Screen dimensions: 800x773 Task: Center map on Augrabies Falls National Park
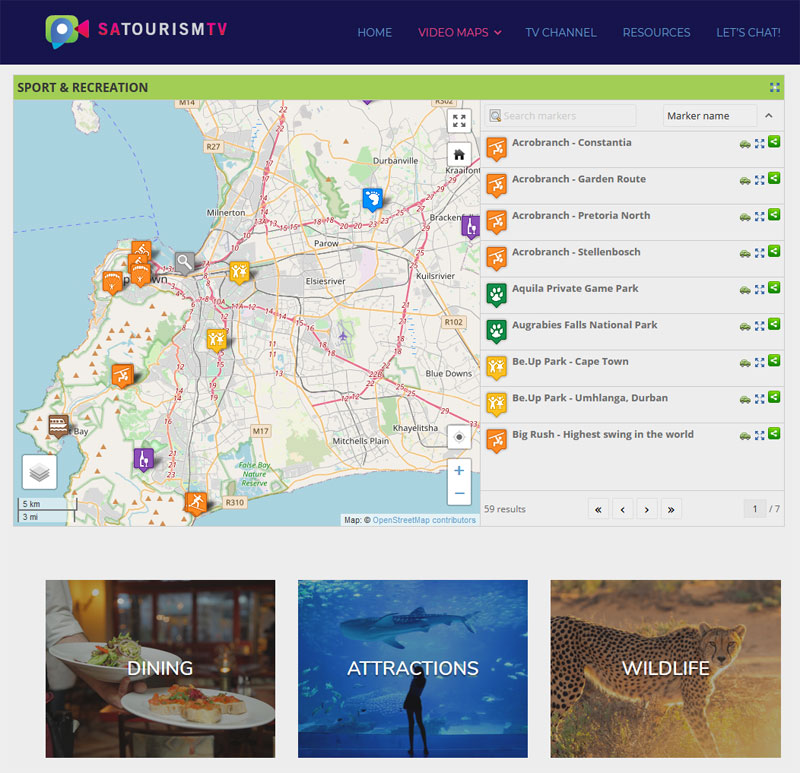pyautogui.click(x=760, y=326)
